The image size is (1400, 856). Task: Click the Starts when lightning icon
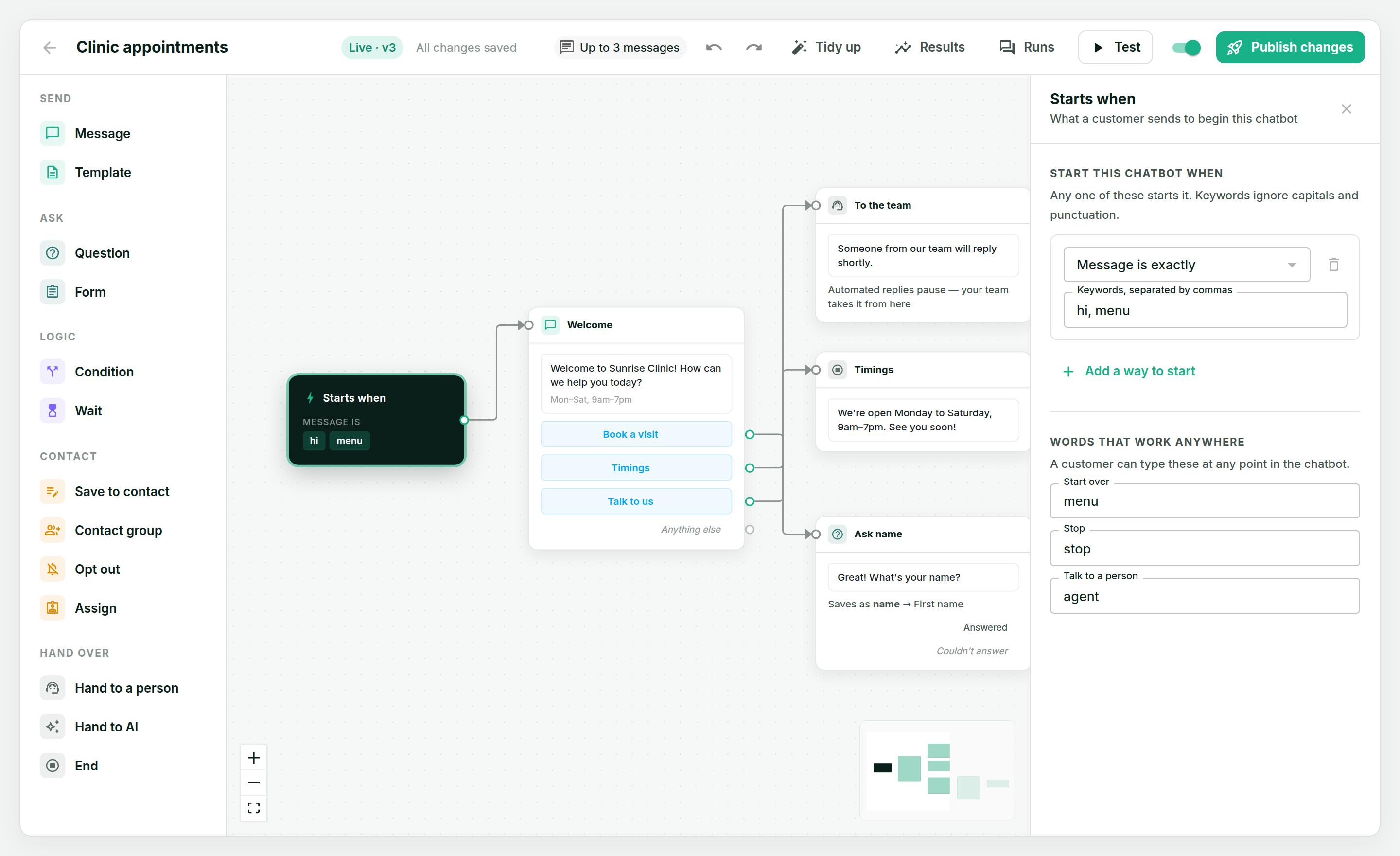310,398
